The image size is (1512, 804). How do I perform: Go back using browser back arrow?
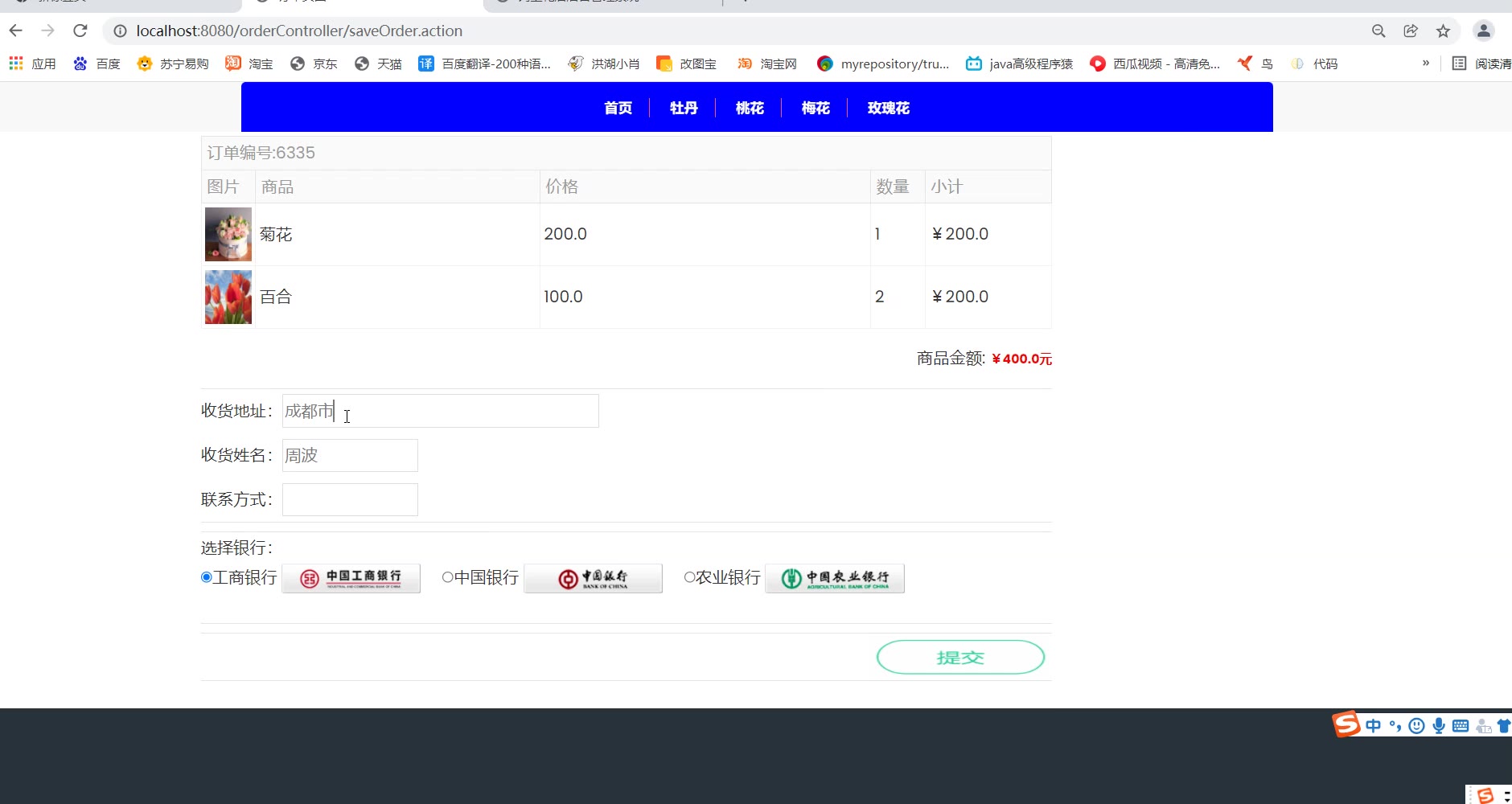click(16, 31)
